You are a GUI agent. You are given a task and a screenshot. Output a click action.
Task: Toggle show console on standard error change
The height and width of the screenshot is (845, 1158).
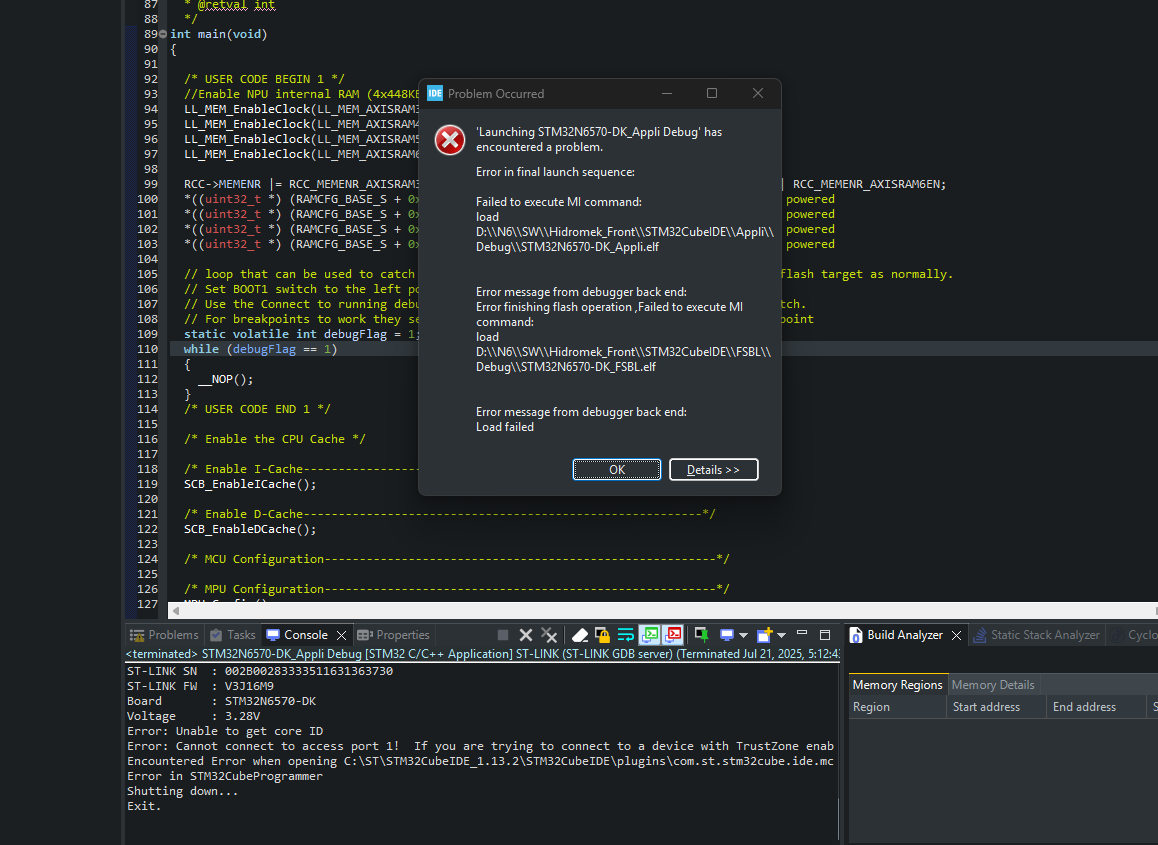(x=674, y=635)
